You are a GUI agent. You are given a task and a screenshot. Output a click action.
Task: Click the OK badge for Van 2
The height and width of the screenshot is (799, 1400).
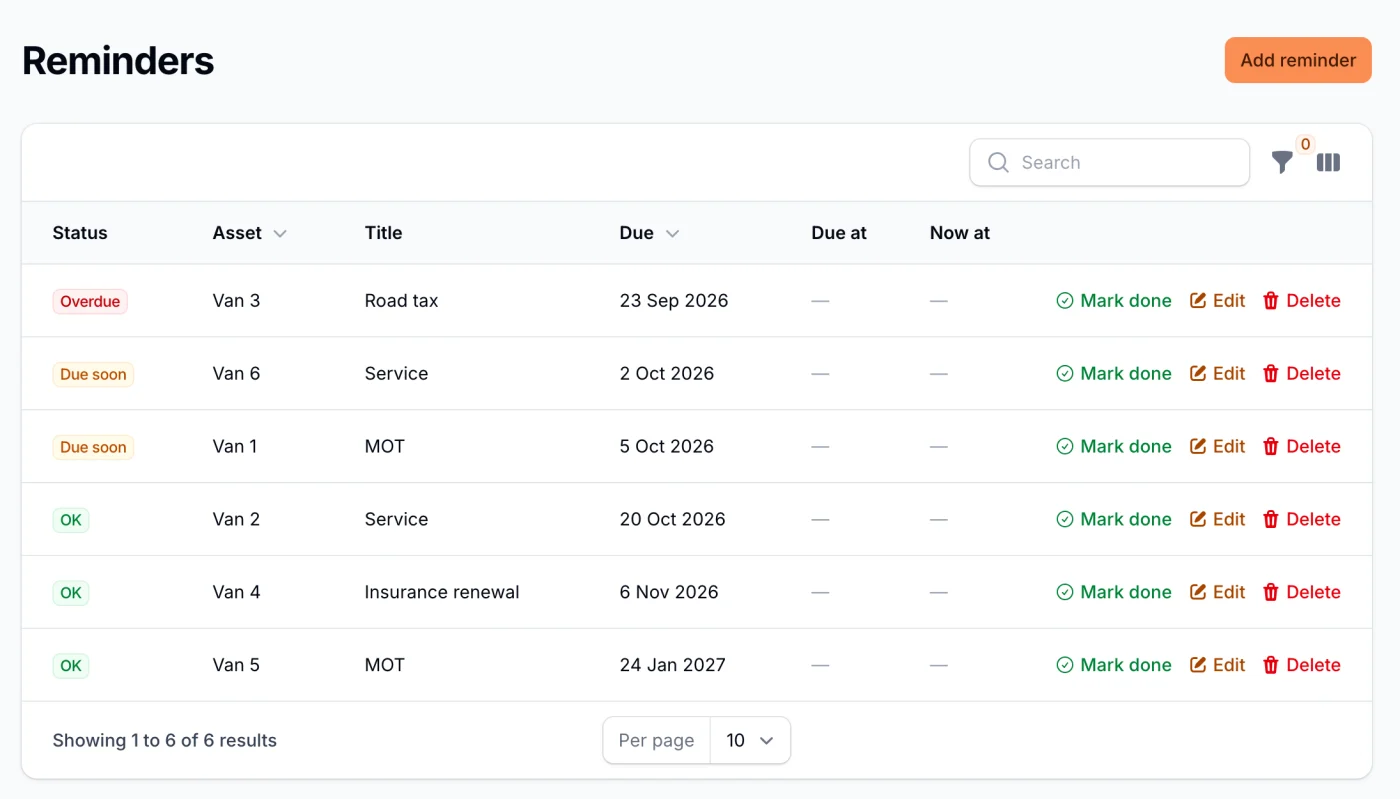point(71,521)
